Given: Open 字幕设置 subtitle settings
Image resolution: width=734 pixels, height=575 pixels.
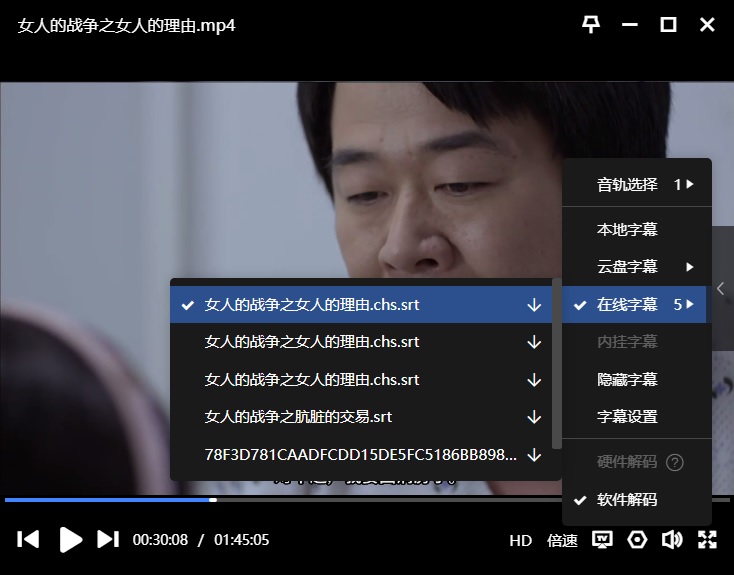Looking at the screenshot, I should (627, 417).
